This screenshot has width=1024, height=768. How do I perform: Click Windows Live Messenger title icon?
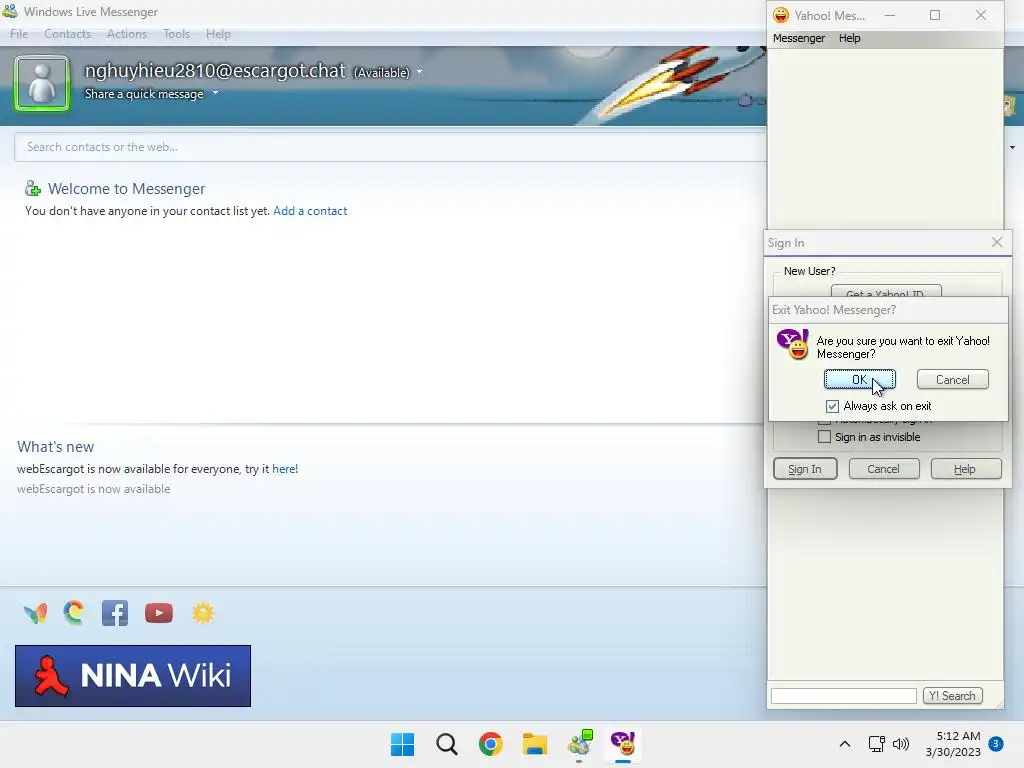[x=10, y=11]
